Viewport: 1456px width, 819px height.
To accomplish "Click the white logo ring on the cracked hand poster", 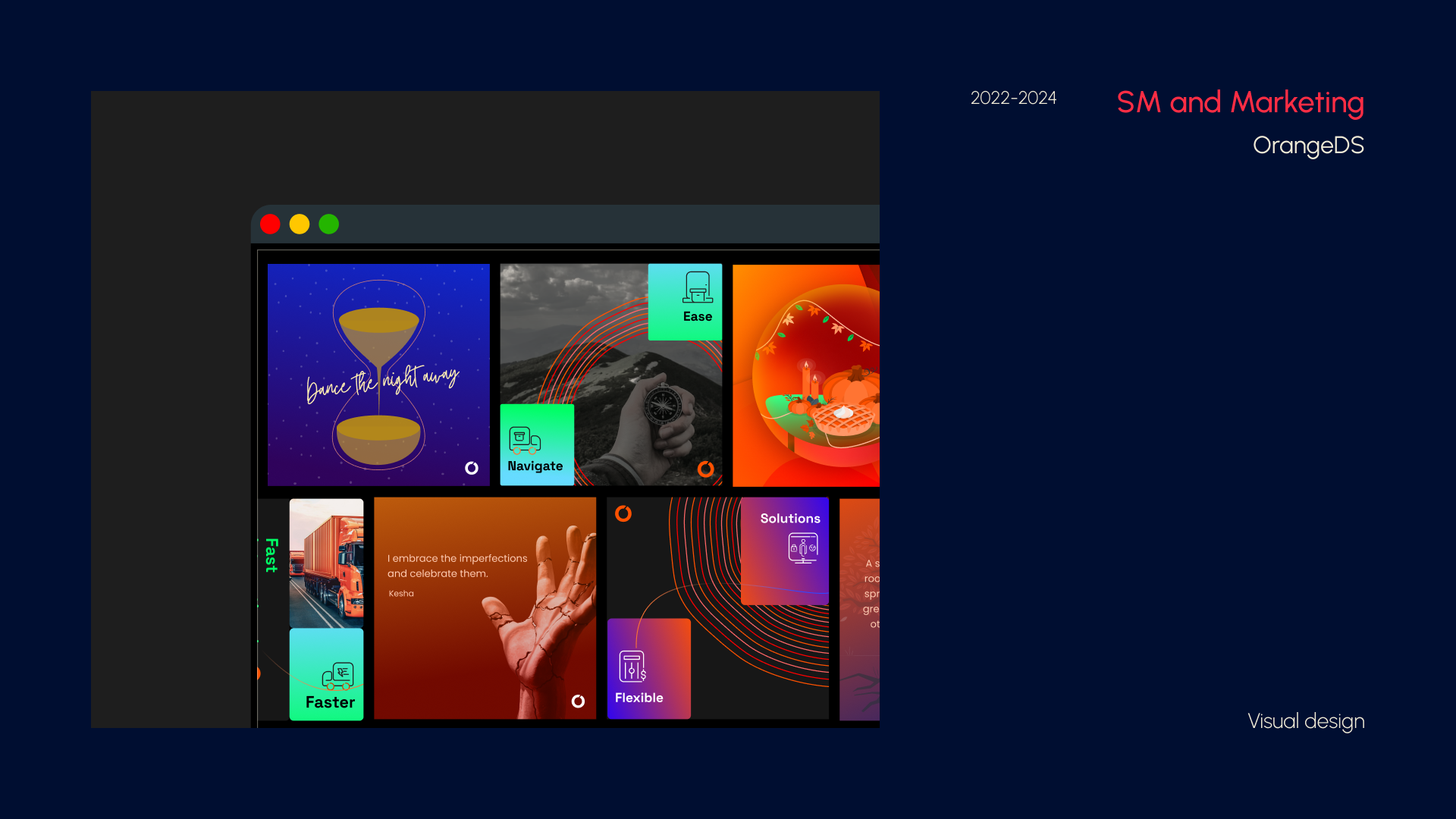I will pyautogui.click(x=578, y=701).
